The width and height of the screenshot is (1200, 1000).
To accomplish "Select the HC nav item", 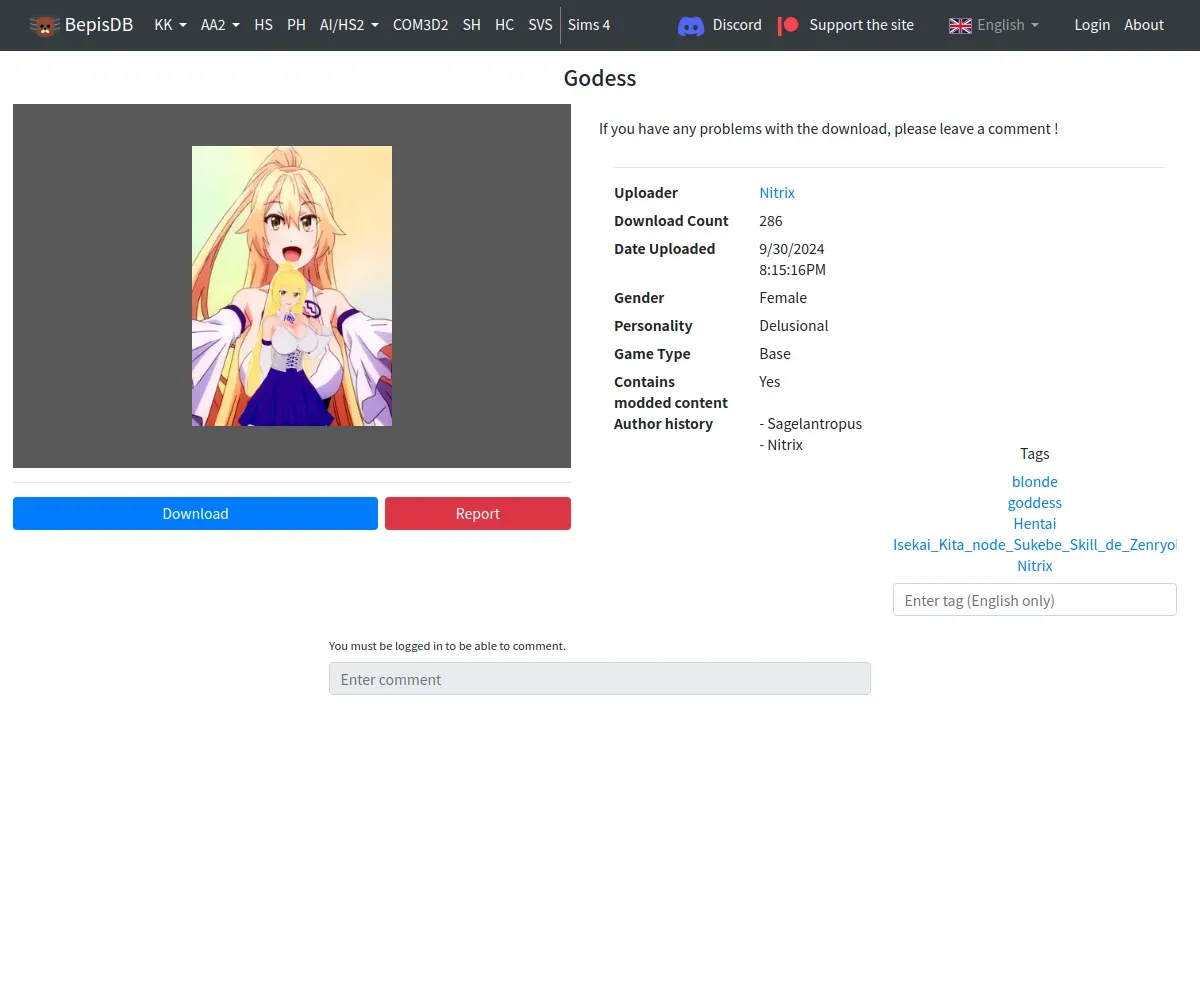I will tap(504, 25).
